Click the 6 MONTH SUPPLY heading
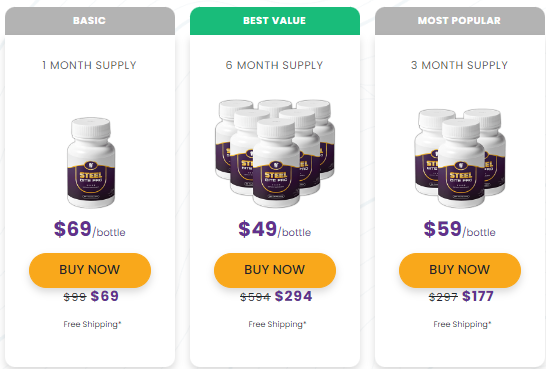546x369 pixels. click(x=274, y=65)
